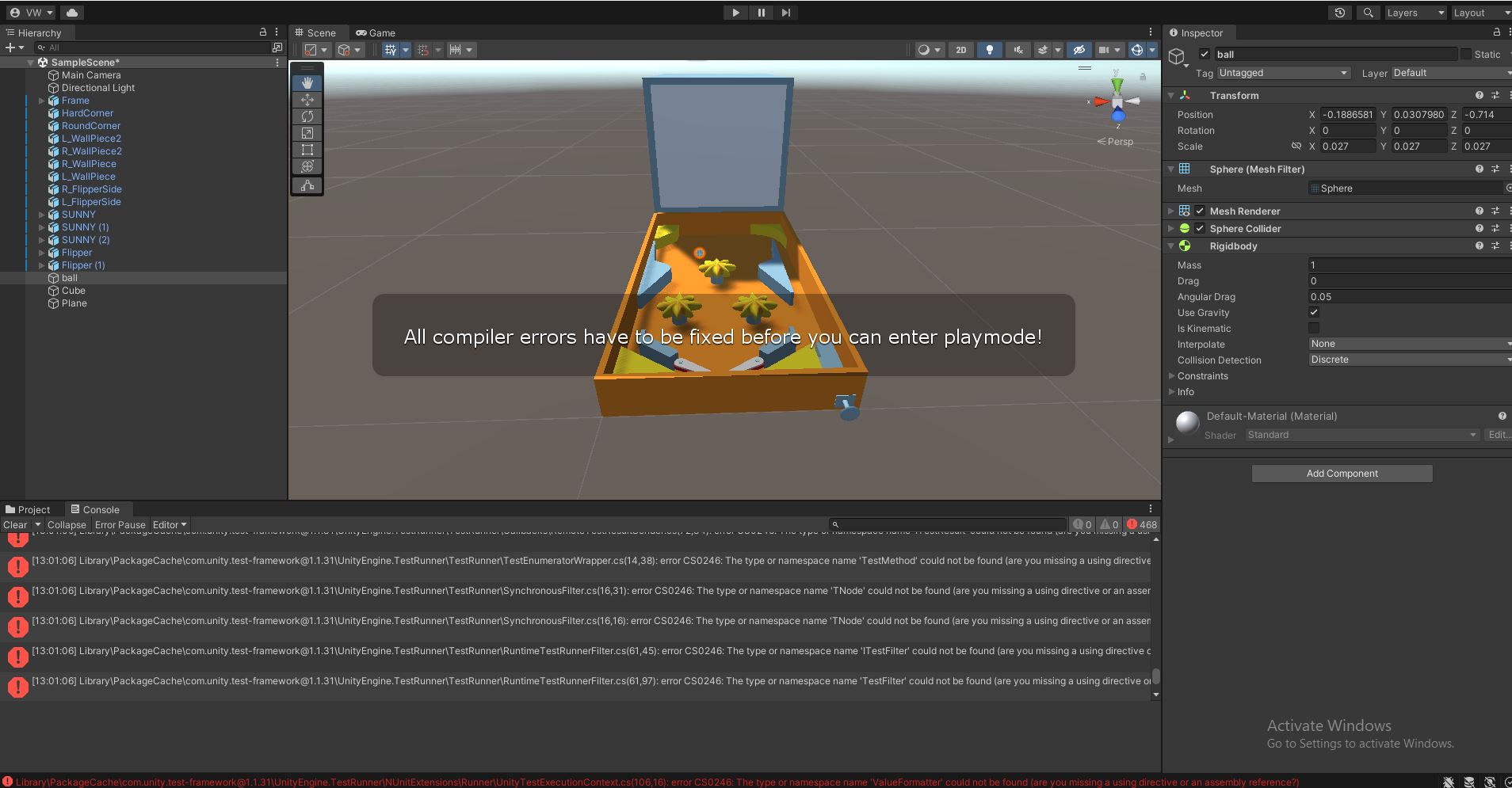Image resolution: width=1512 pixels, height=788 pixels.
Task: Open the undo history icon
Action: point(1340,13)
